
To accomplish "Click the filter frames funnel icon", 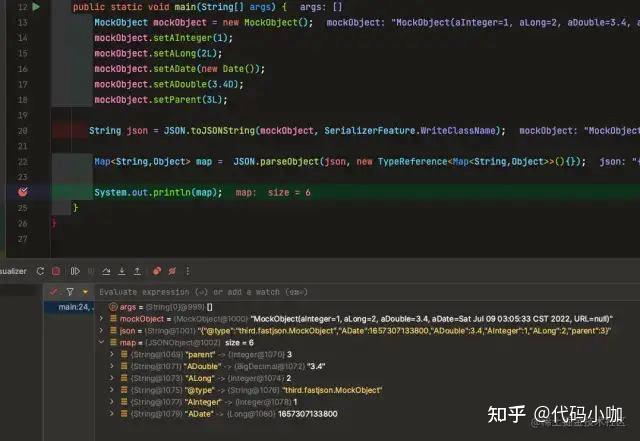I will pos(70,292).
